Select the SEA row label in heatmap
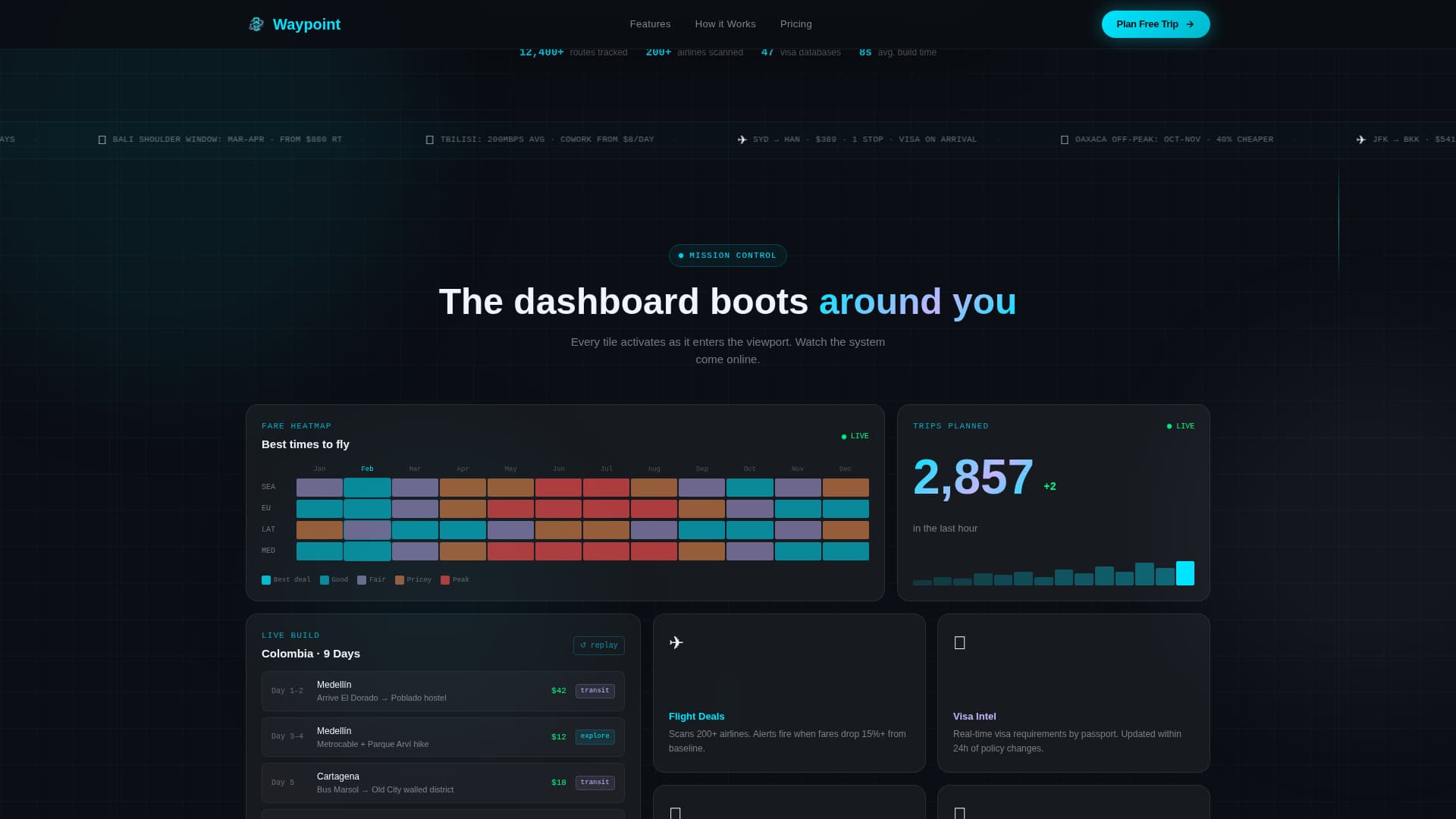The width and height of the screenshot is (1456, 819). tap(268, 487)
